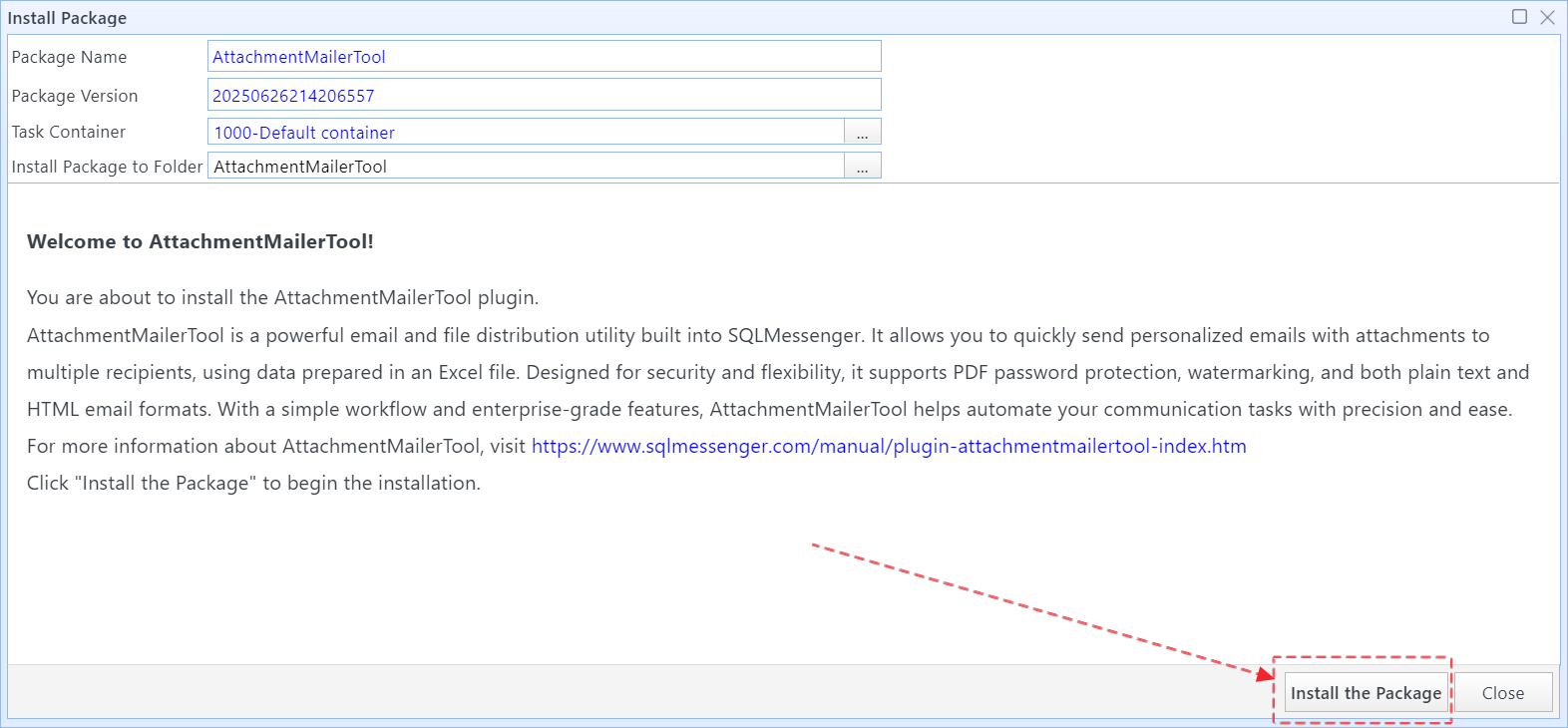This screenshot has width=1568, height=728.
Task: Click the Package Name input field
Action: (x=545, y=57)
